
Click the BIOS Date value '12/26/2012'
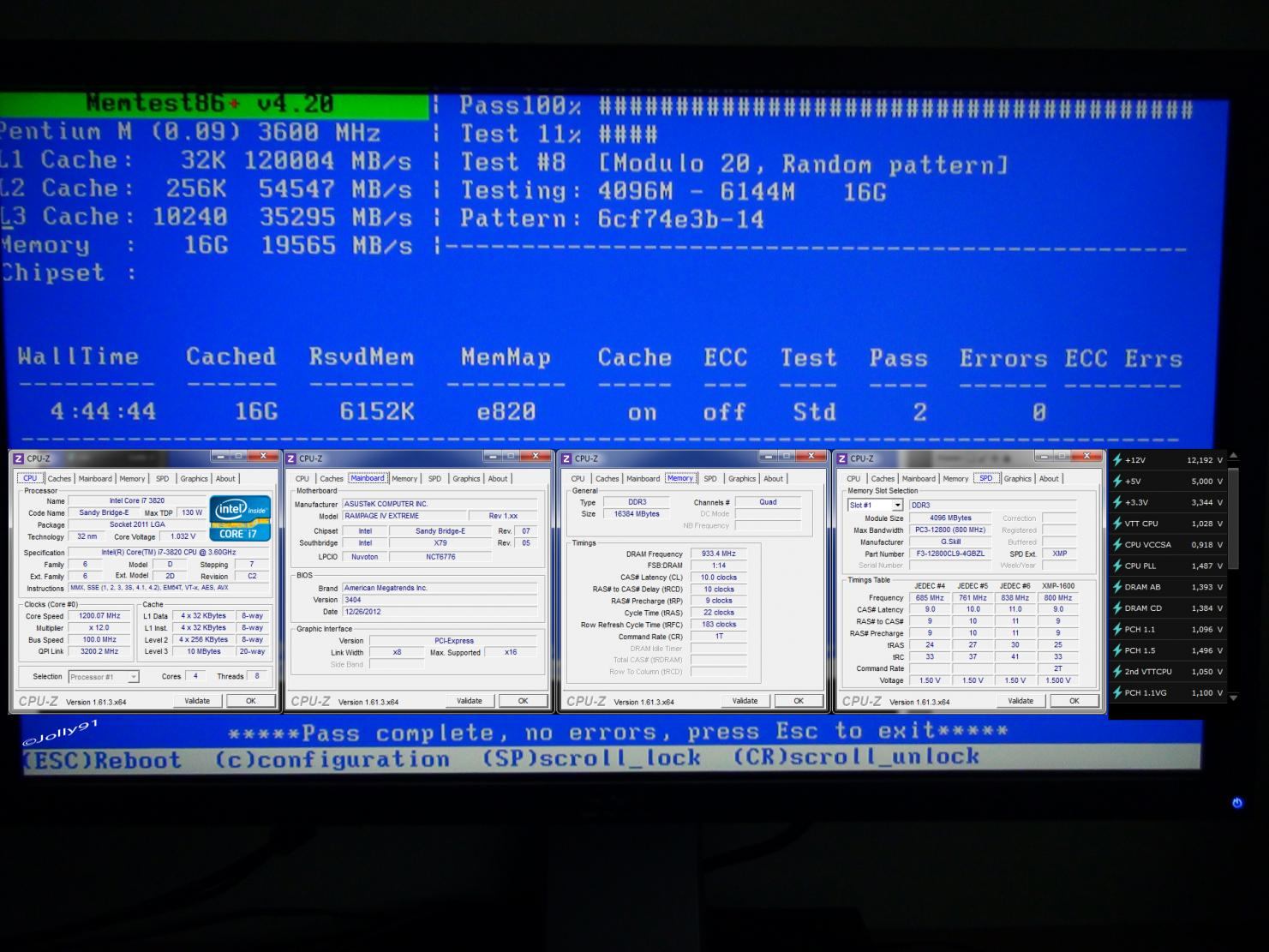click(439, 612)
